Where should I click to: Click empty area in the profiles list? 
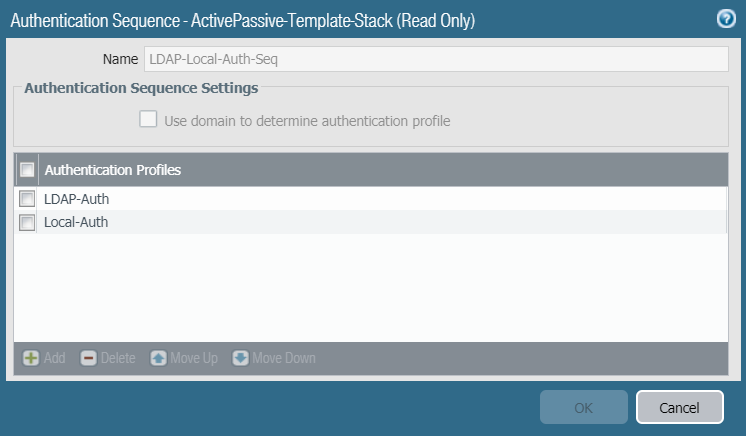pyautogui.click(x=370, y=288)
